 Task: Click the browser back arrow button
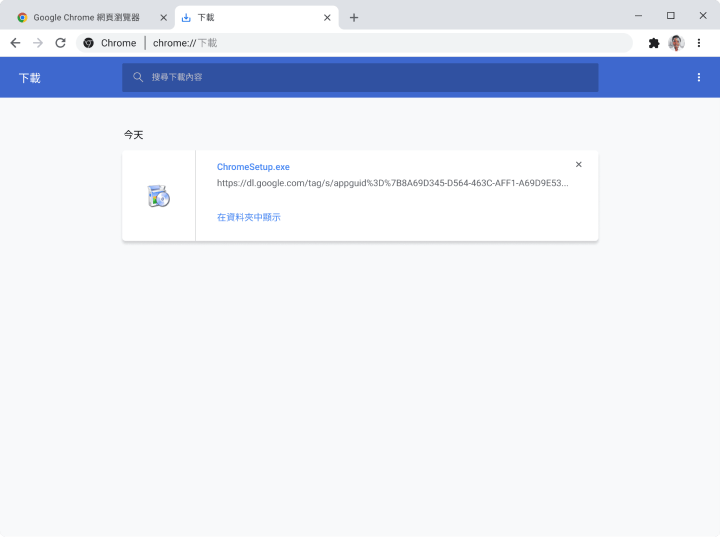[x=15, y=43]
